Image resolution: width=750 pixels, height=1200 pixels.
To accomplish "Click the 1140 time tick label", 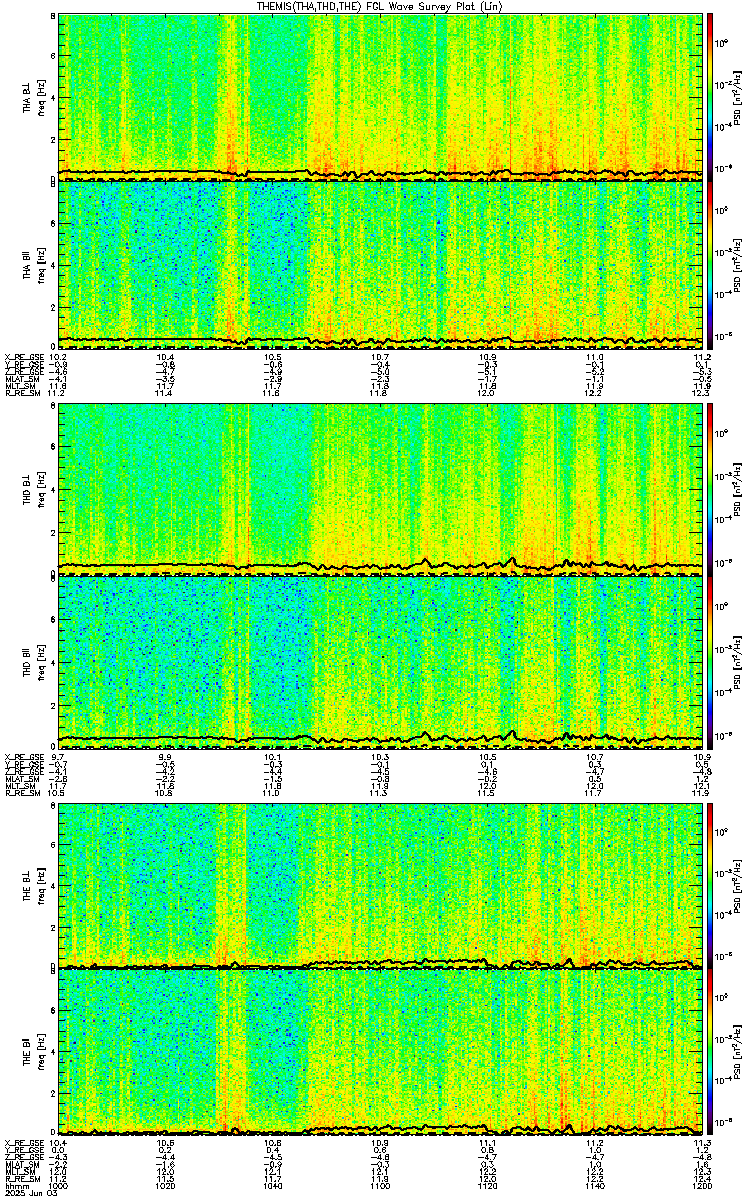I will [x=596, y=1186].
